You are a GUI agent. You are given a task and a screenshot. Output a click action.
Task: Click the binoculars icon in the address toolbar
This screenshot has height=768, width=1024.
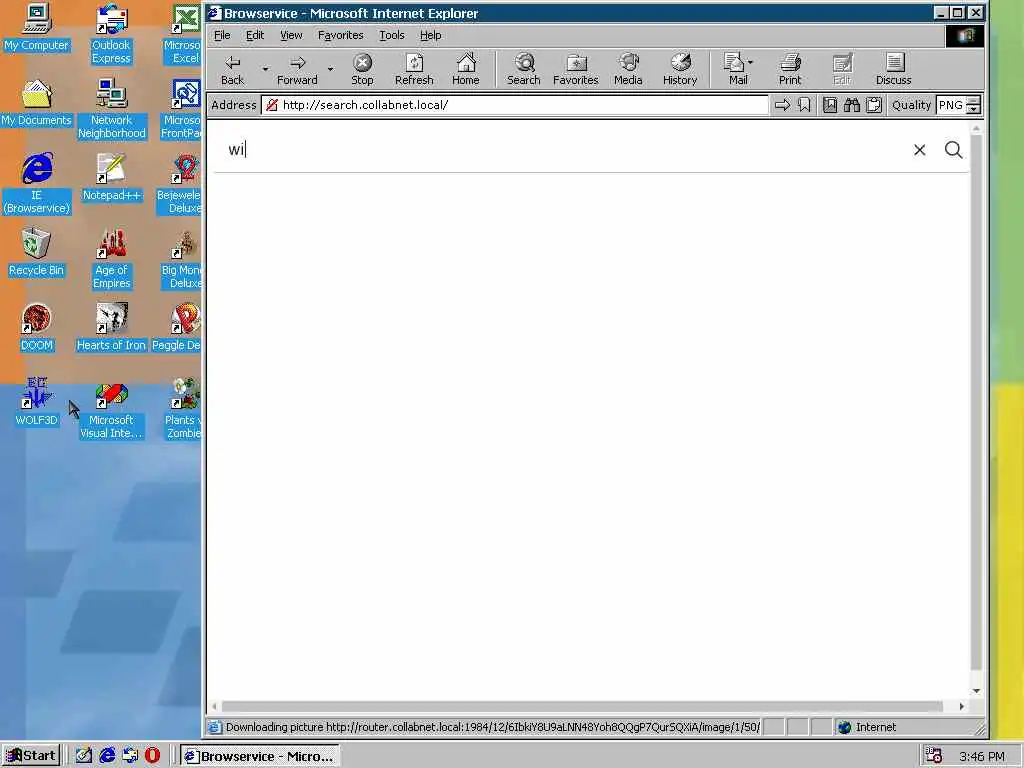tap(852, 105)
